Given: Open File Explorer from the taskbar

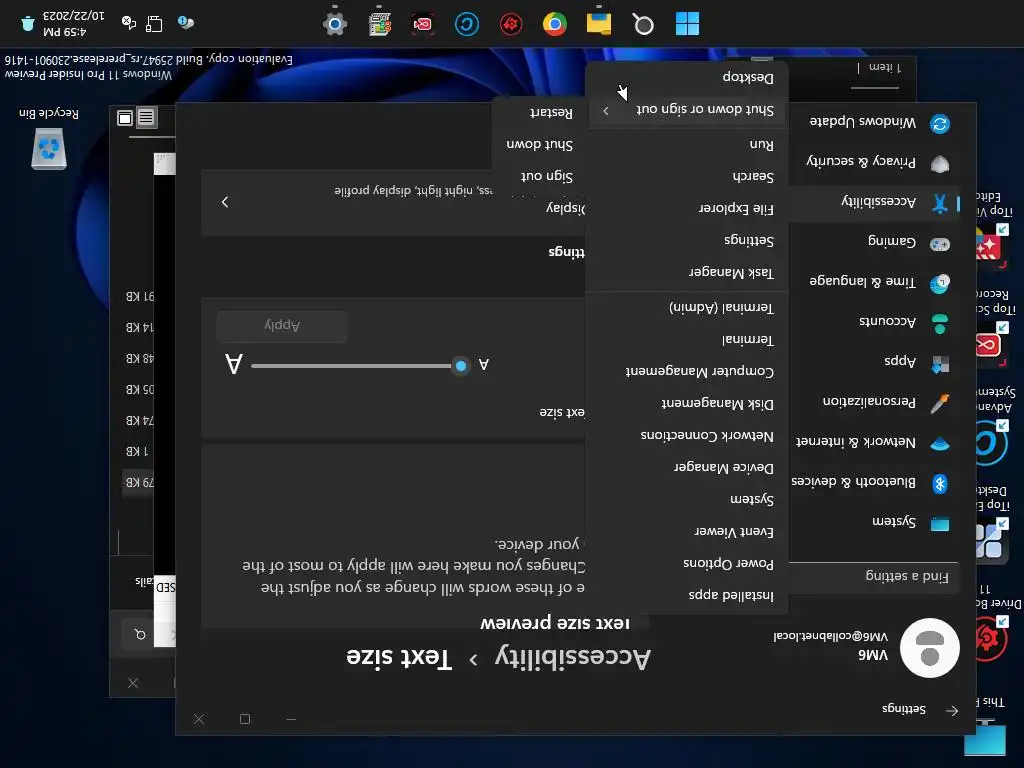Looking at the screenshot, I should point(599,24).
